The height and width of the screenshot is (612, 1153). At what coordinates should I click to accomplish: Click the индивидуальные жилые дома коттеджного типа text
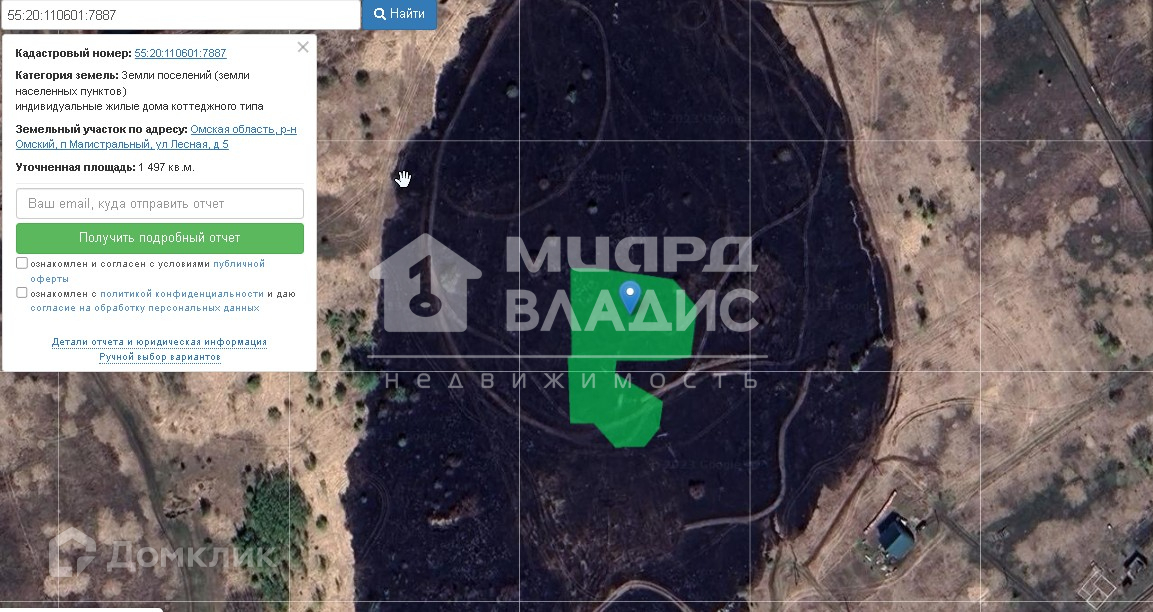140,107
